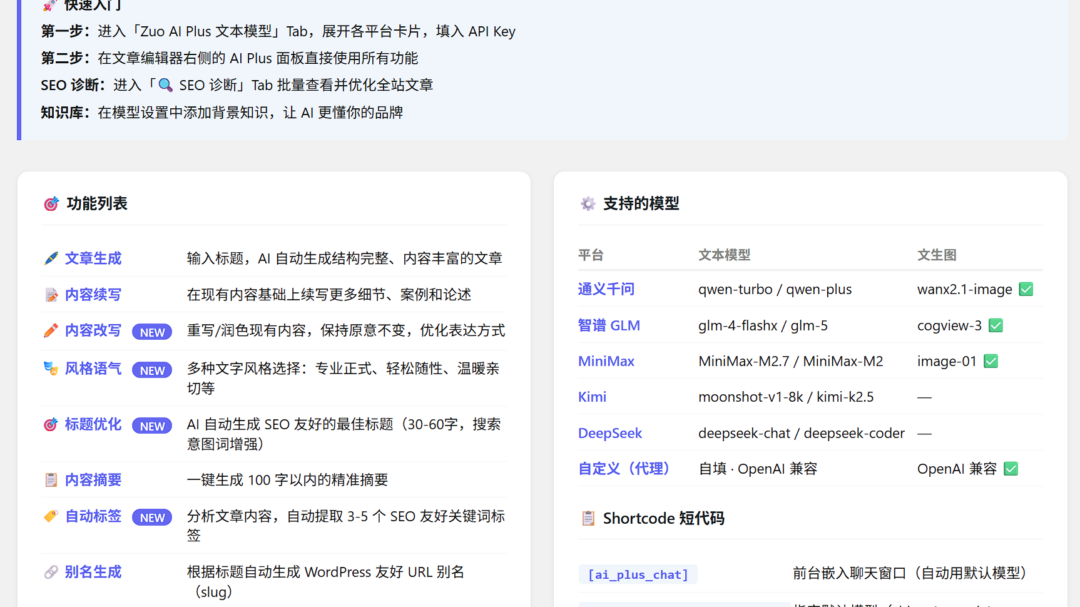Click NEW badge beside 风格语气
1080x607 pixels.
coord(152,370)
